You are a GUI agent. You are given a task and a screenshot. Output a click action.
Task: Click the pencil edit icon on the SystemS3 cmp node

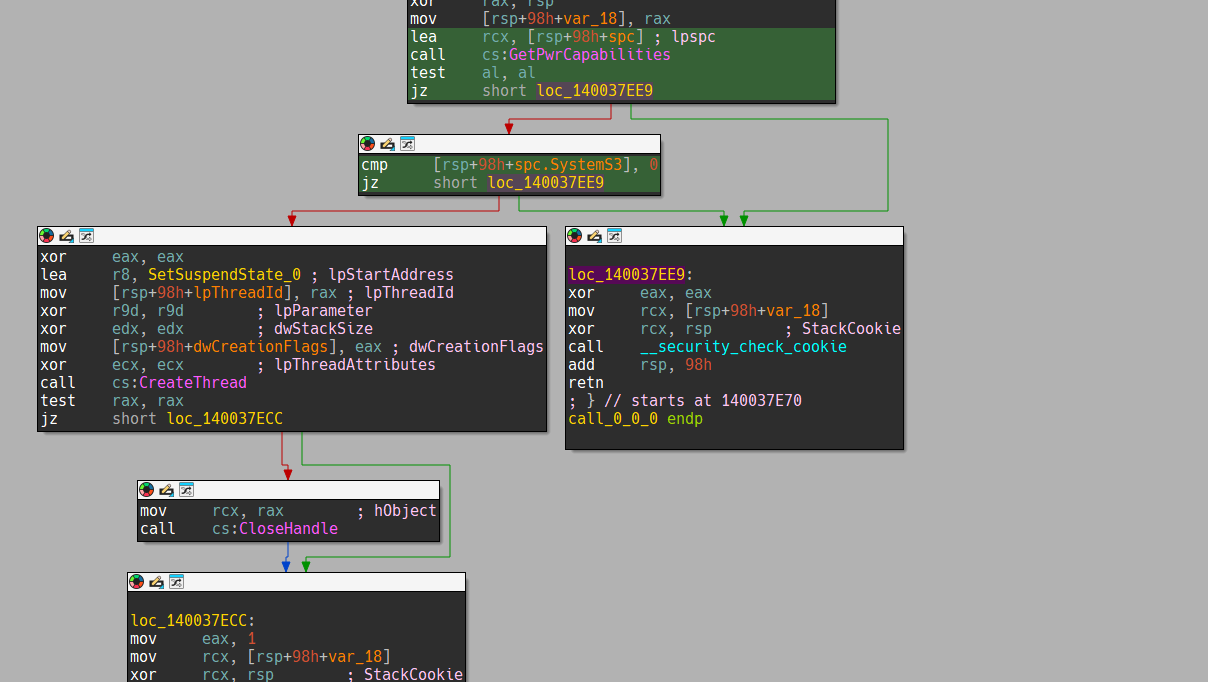pos(388,144)
